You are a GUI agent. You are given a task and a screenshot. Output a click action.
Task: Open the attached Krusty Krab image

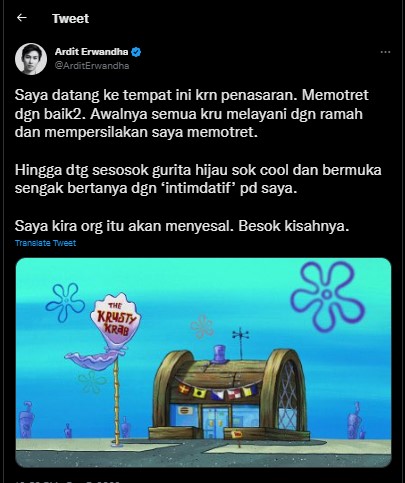tap(203, 362)
